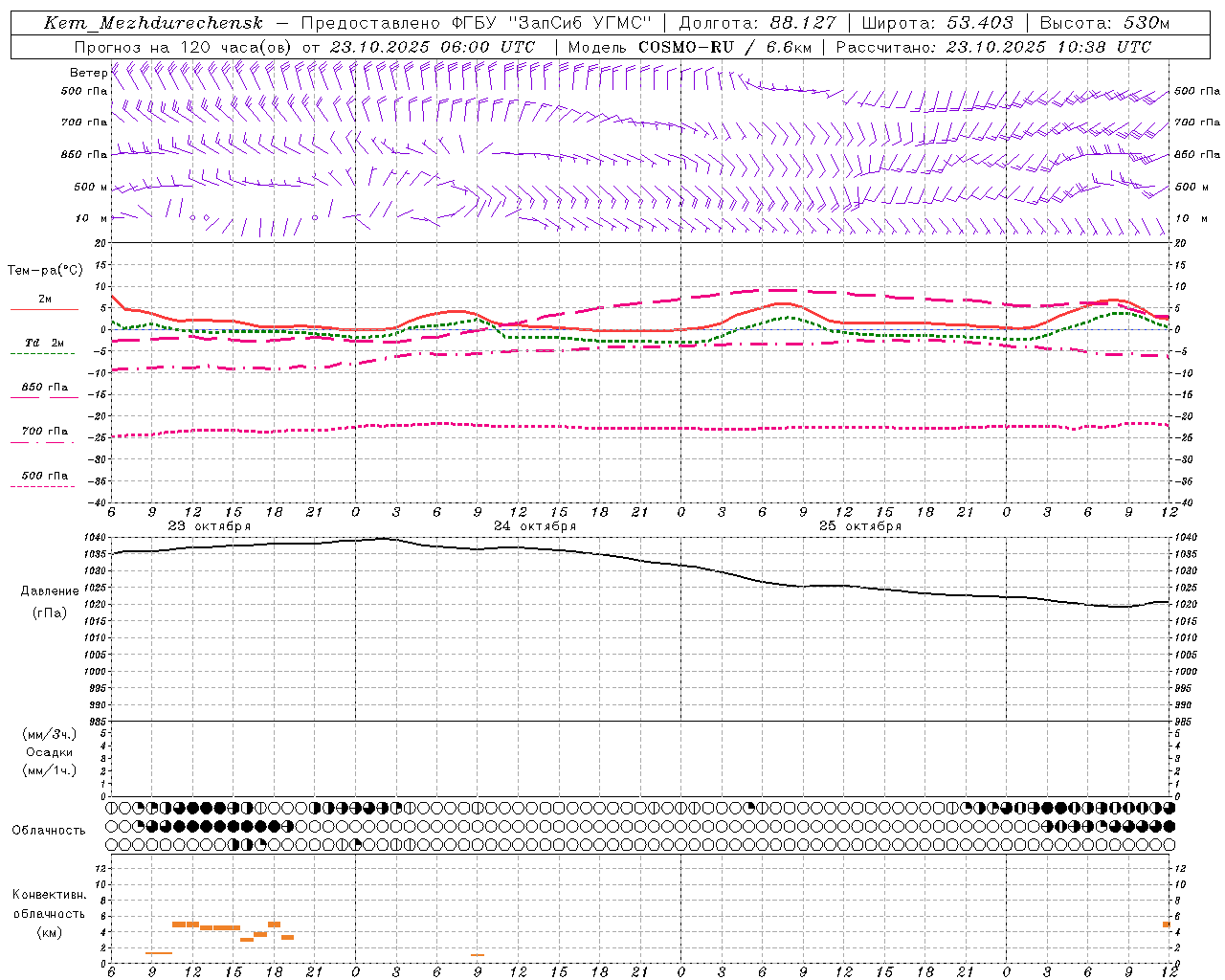Click the 'Ветер' wind panel label
Viewport: 1225px width, 980px height.
tap(88, 73)
